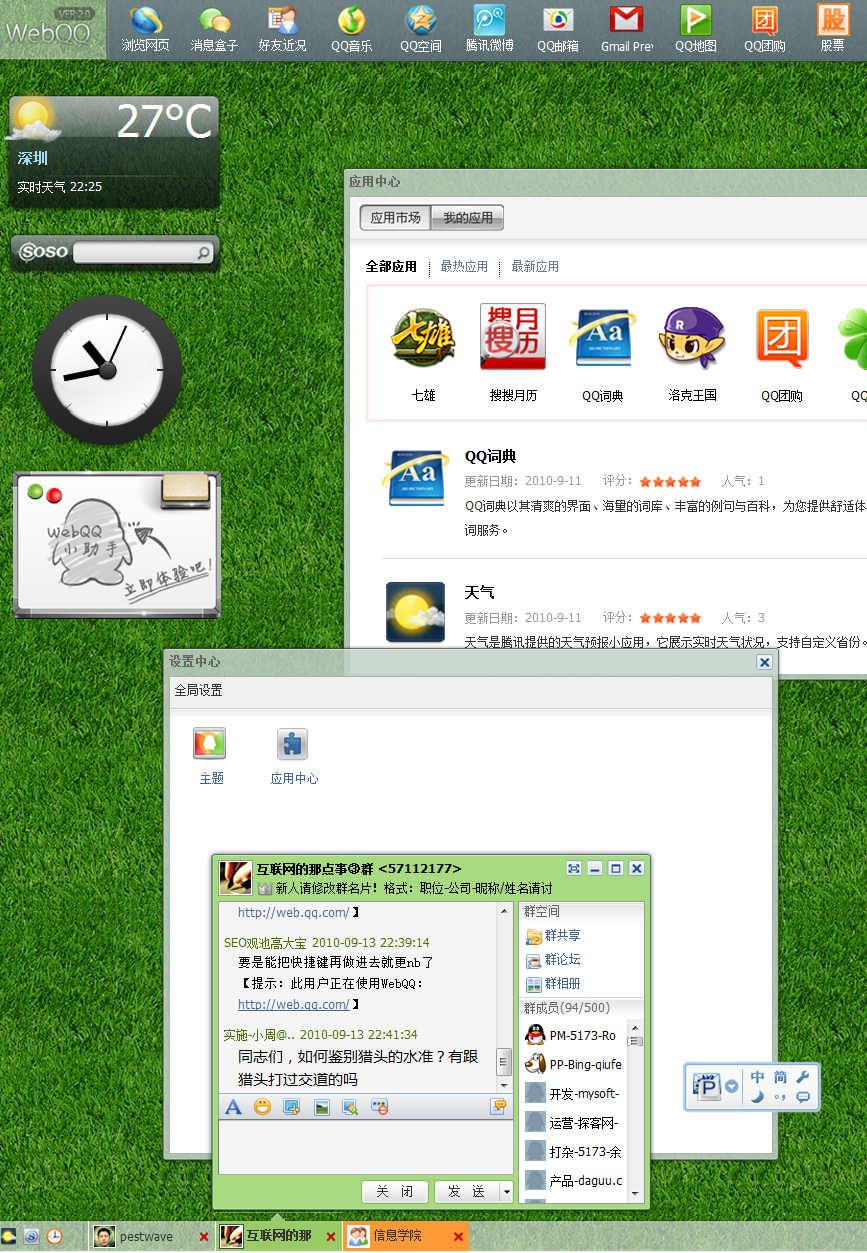Open the IME skin dropdown arrow
Screen dimensions: 867x1253
tap(731, 1086)
